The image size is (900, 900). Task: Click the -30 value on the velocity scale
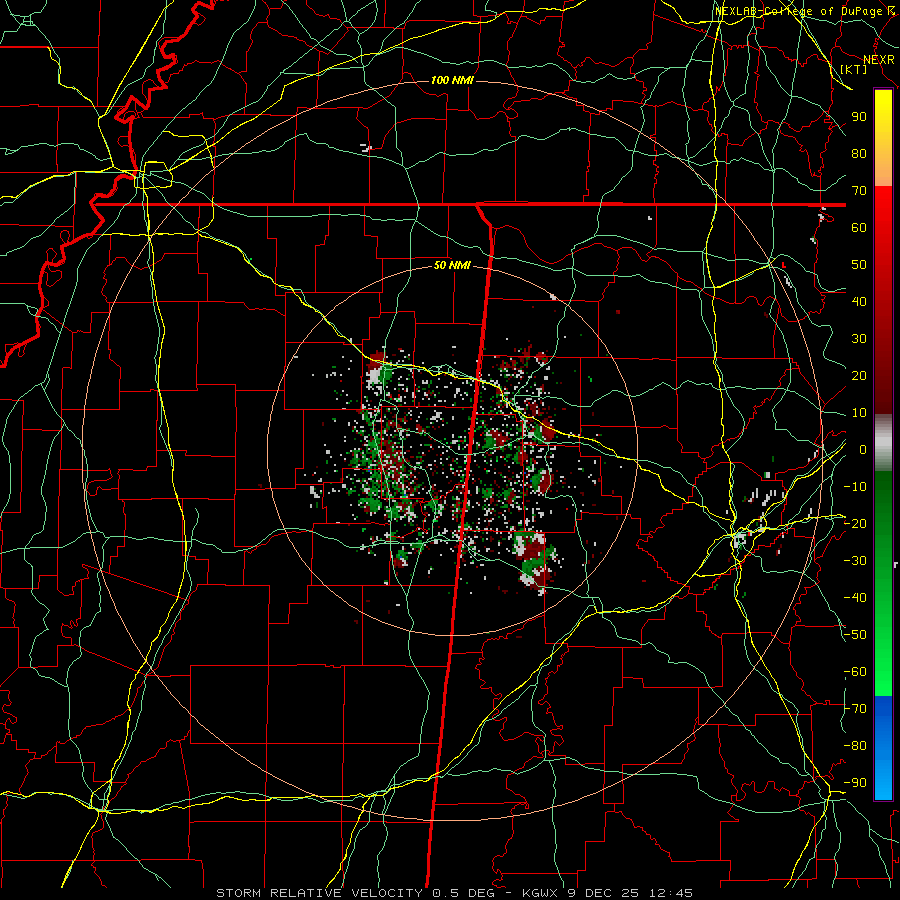click(x=855, y=561)
